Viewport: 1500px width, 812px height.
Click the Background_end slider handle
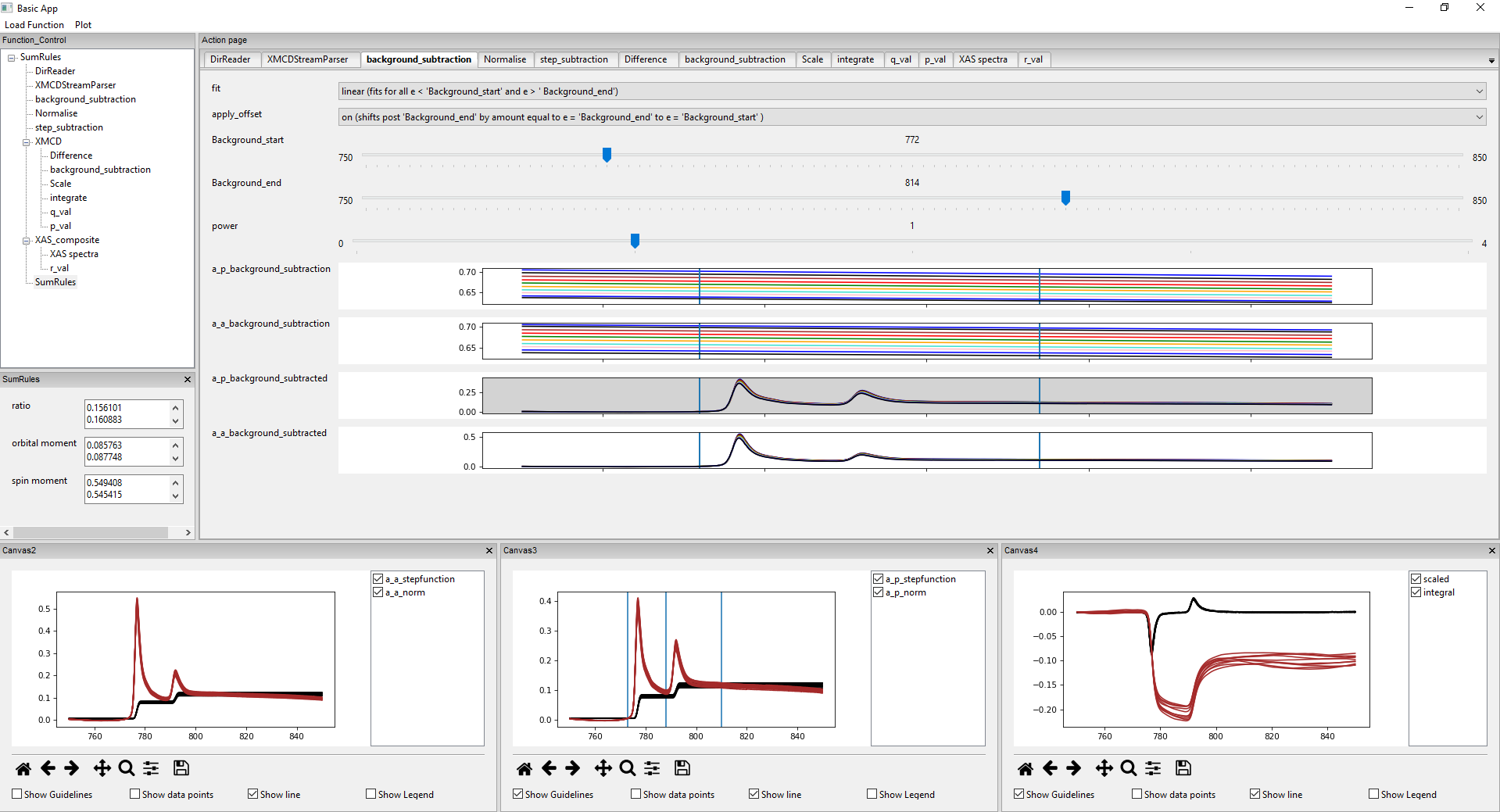click(x=1065, y=198)
